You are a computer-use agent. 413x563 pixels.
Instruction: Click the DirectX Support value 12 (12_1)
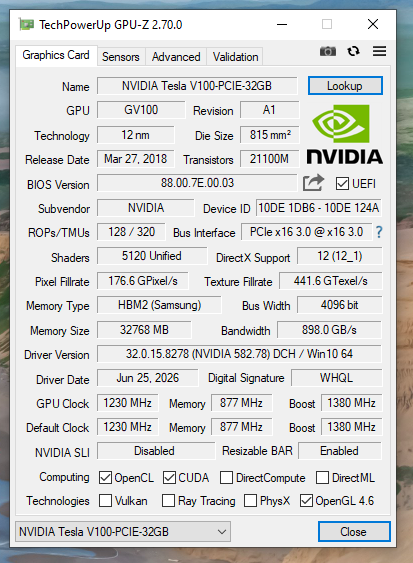point(339,256)
